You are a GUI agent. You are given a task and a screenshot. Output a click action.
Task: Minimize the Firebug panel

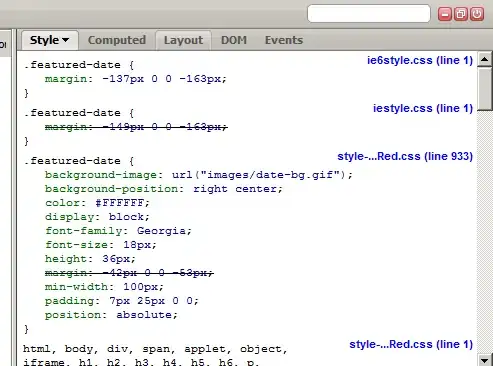[x=445, y=14]
